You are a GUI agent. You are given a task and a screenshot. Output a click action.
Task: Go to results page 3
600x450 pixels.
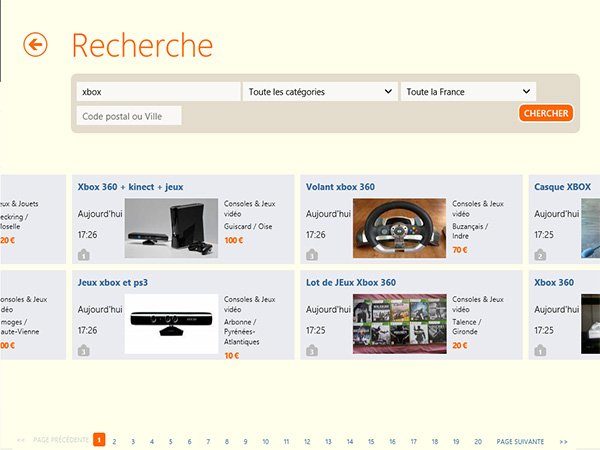pyautogui.click(x=133, y=441)
